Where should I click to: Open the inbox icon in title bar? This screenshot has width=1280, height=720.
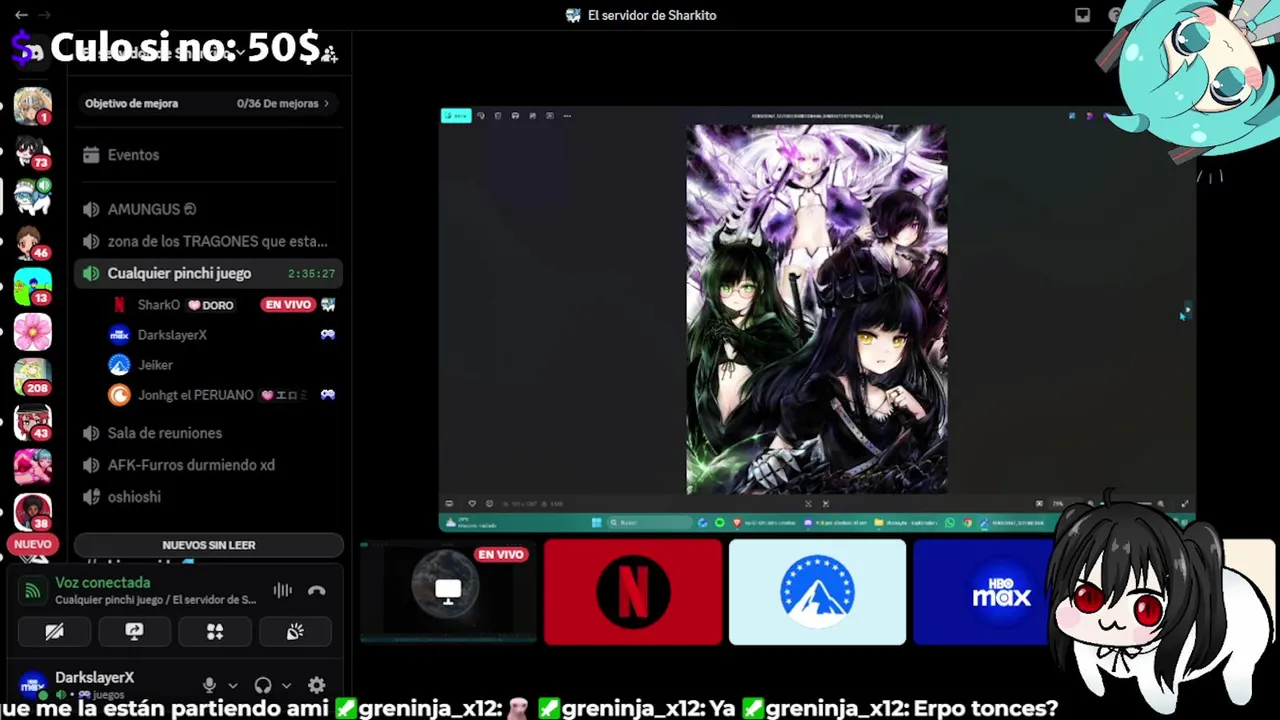point(1082,15)
